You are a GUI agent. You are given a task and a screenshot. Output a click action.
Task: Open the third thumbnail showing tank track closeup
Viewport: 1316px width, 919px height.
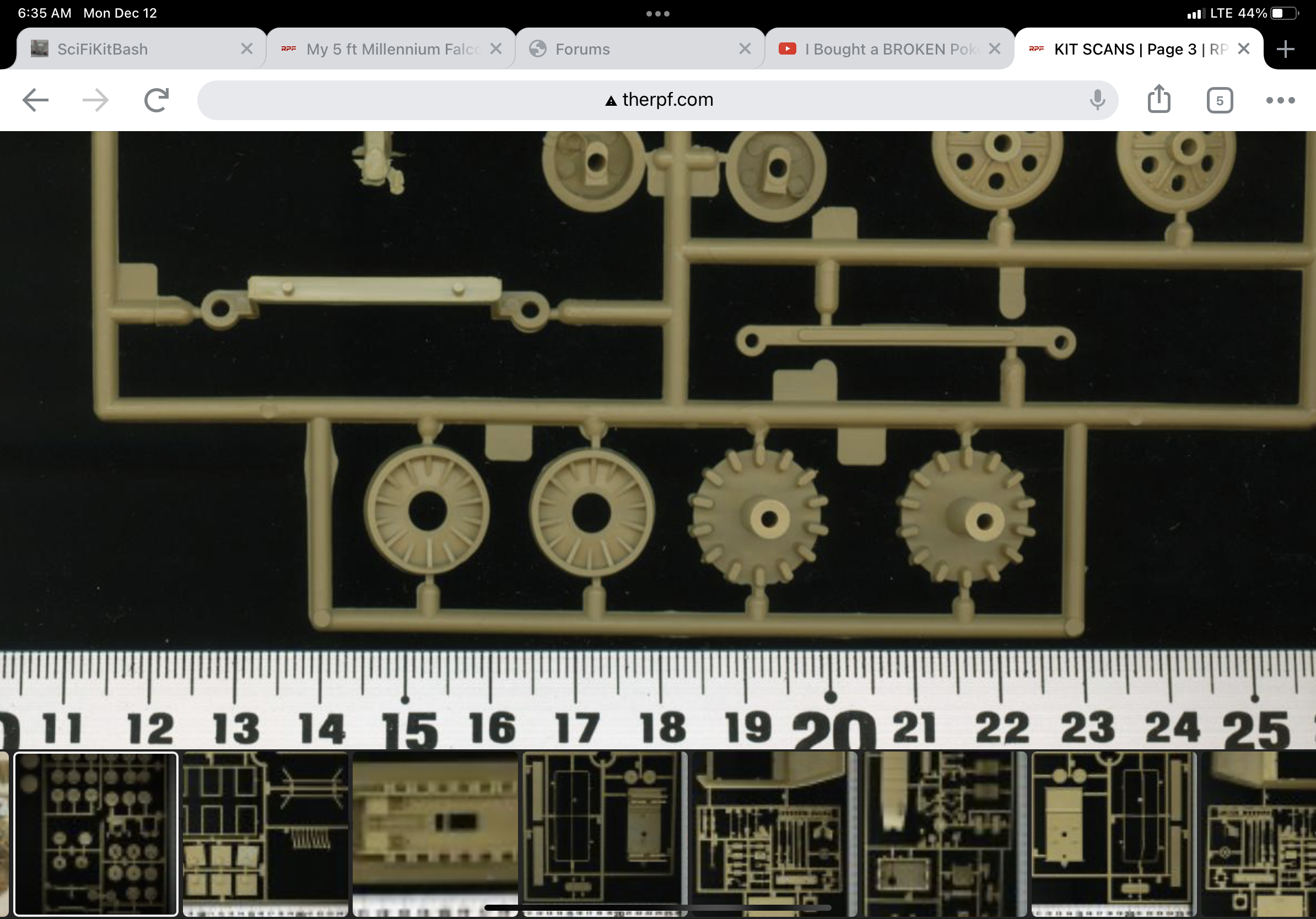click(x=435, y=834)
